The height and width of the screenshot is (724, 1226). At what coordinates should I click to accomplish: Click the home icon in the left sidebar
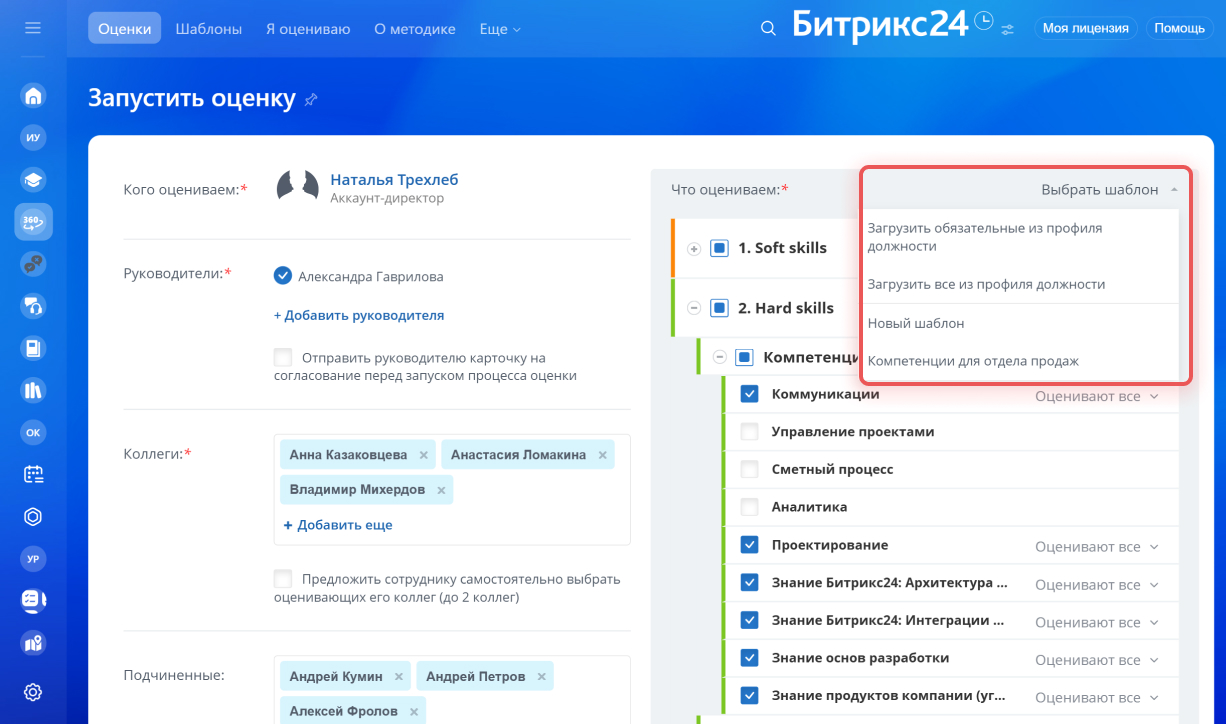coord(33,96)
